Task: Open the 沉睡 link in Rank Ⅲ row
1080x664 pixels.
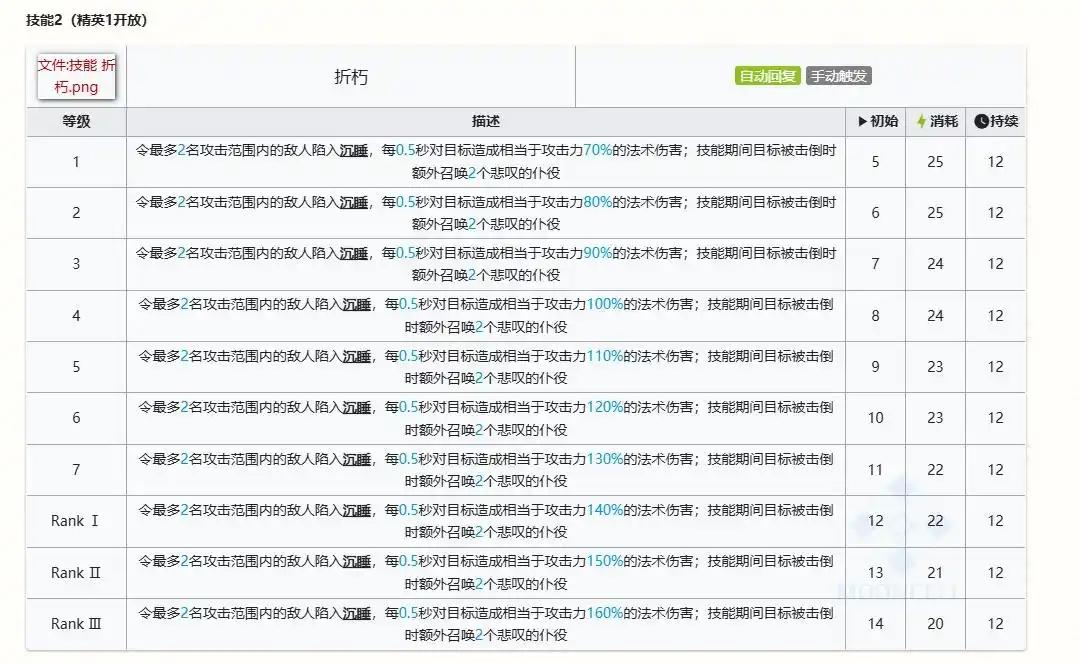Action: tap(357, 614)
